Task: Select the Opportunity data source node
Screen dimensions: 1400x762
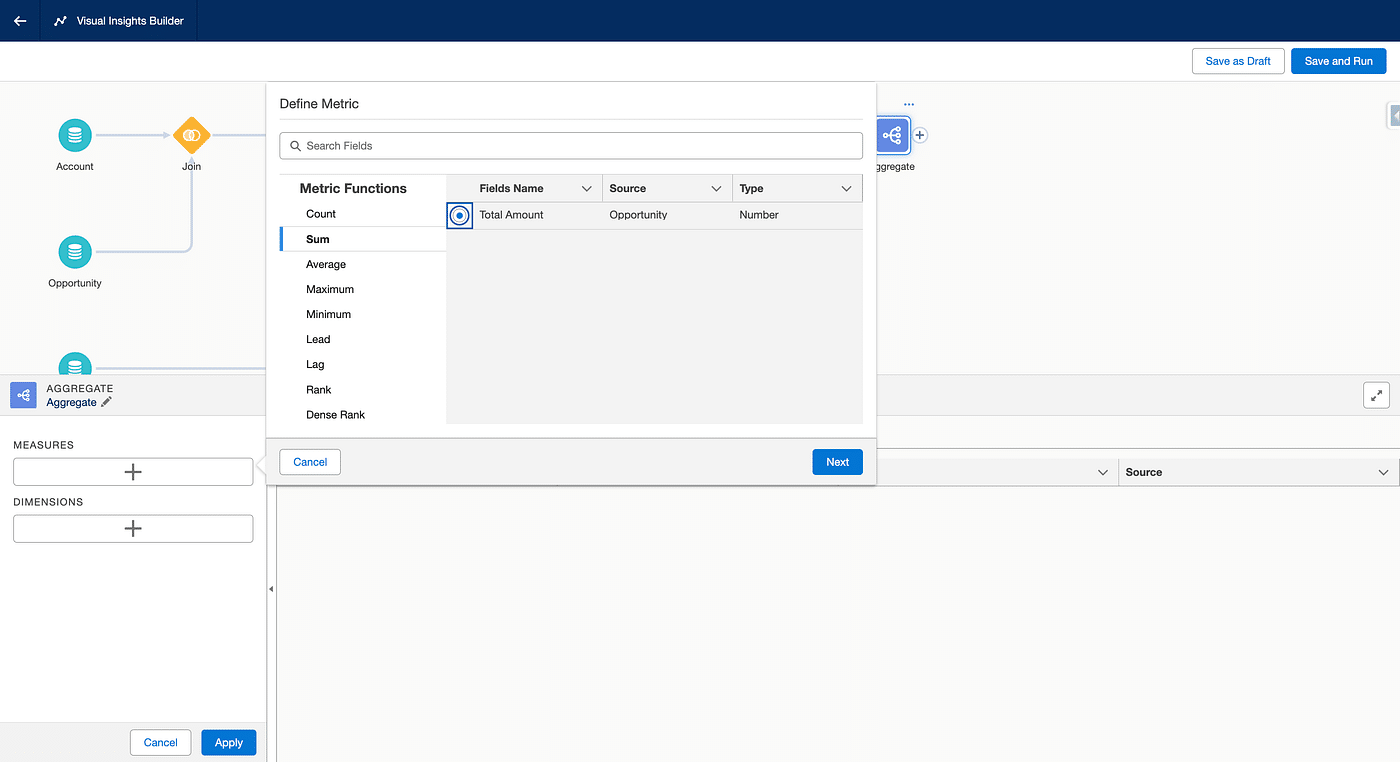Action: (x=75, y=252)
